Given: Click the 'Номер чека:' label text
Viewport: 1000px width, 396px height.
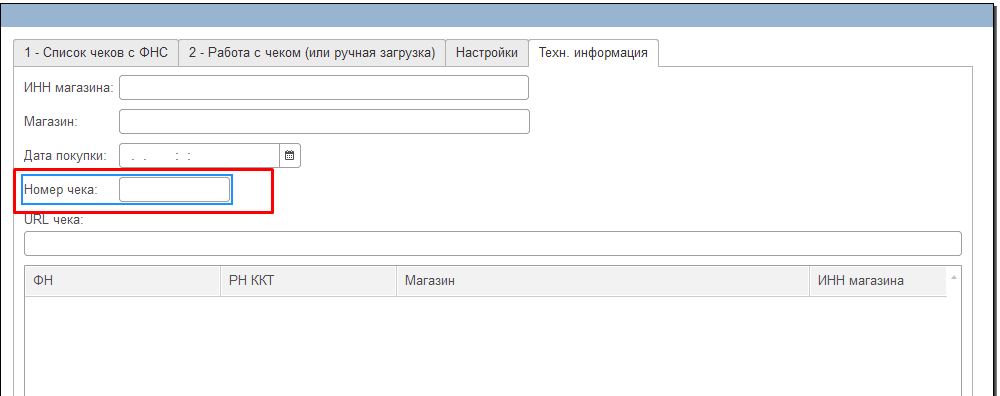Looking at the screenshot, I should [x=61, y=189].
